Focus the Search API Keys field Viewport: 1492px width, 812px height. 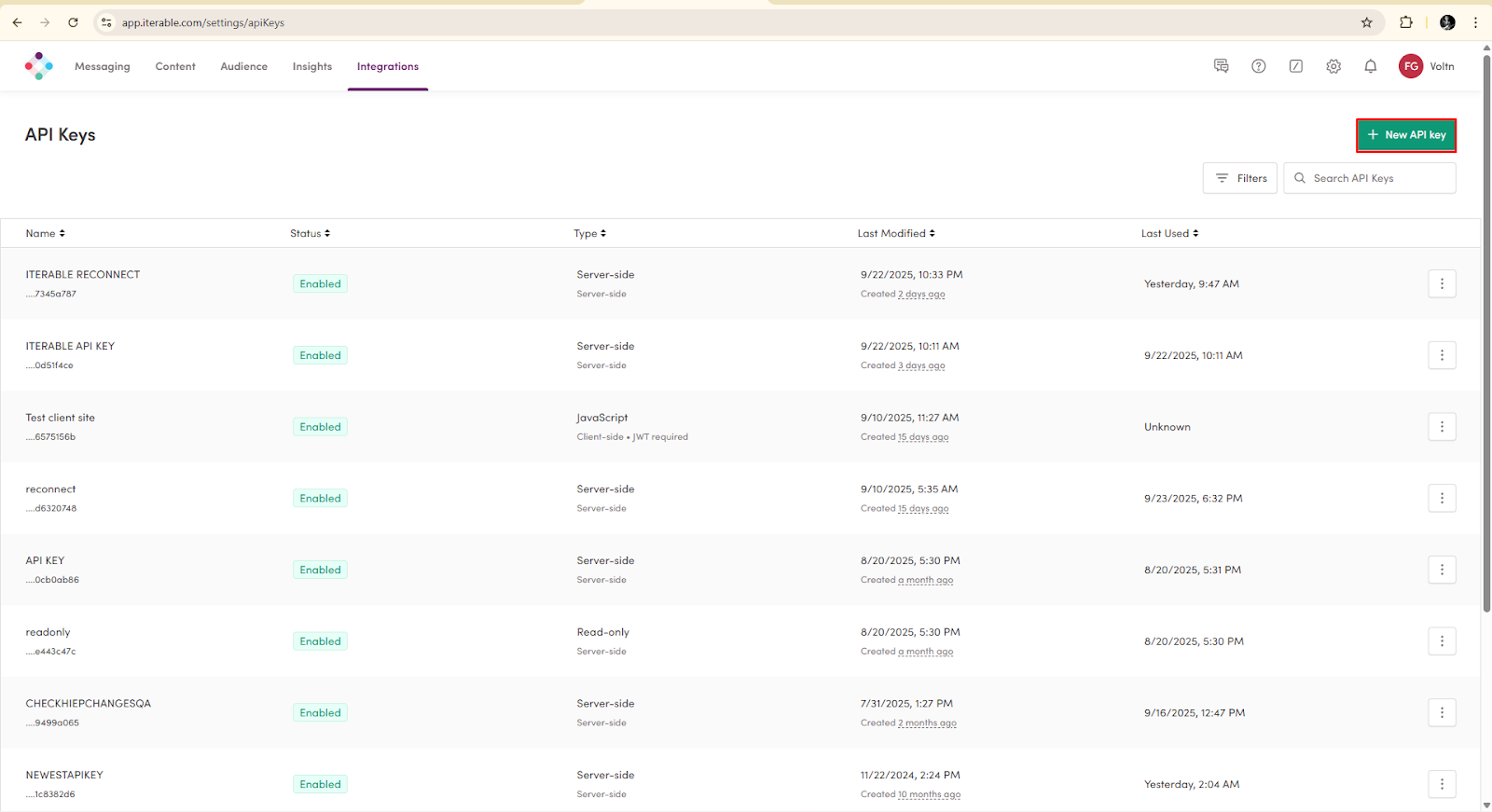[1375, 178]
